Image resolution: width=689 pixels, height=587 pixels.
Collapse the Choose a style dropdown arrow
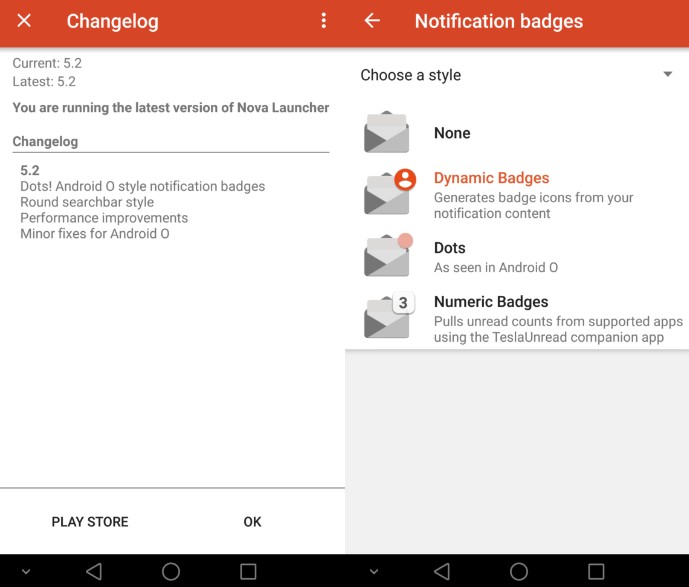click(668, 75)
